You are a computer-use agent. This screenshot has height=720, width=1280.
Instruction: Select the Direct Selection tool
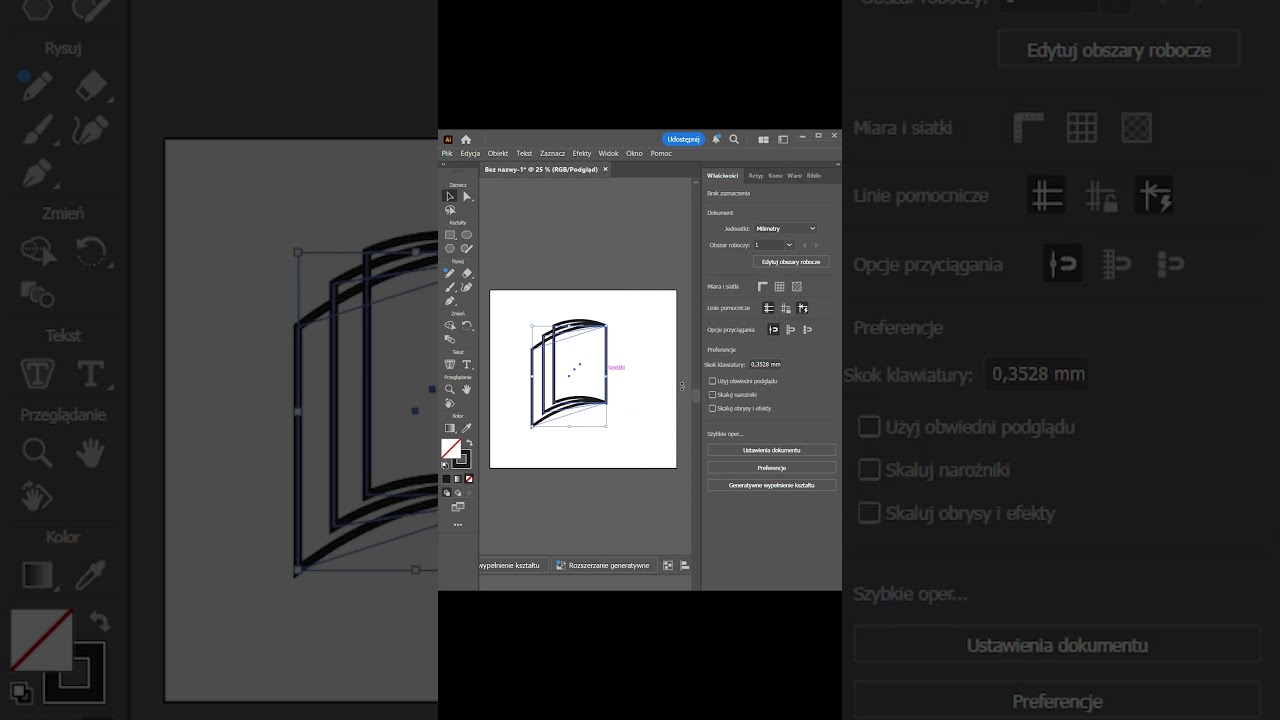coord(467,196)
